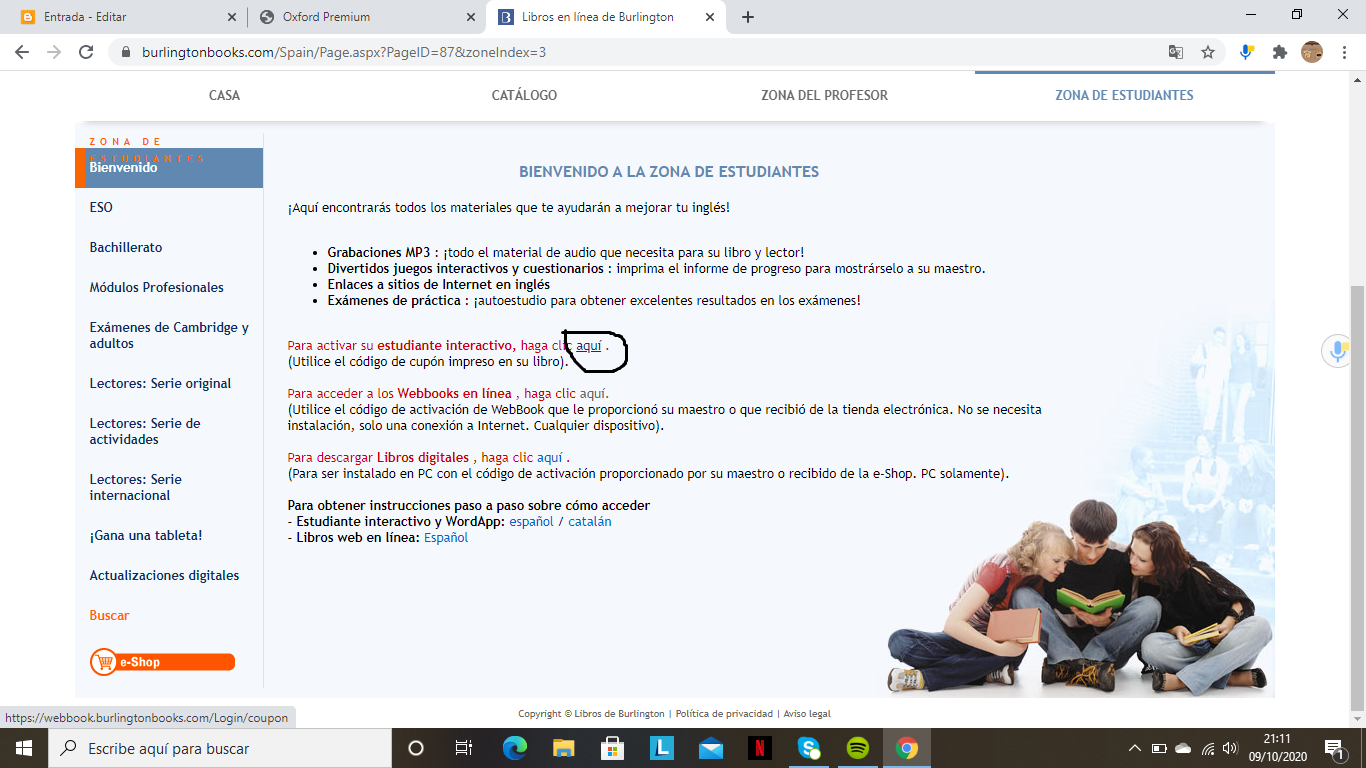Open Skype from taskbar
Screen dimensions: 1366x768
pyautogui.click(x=809, y=748)
